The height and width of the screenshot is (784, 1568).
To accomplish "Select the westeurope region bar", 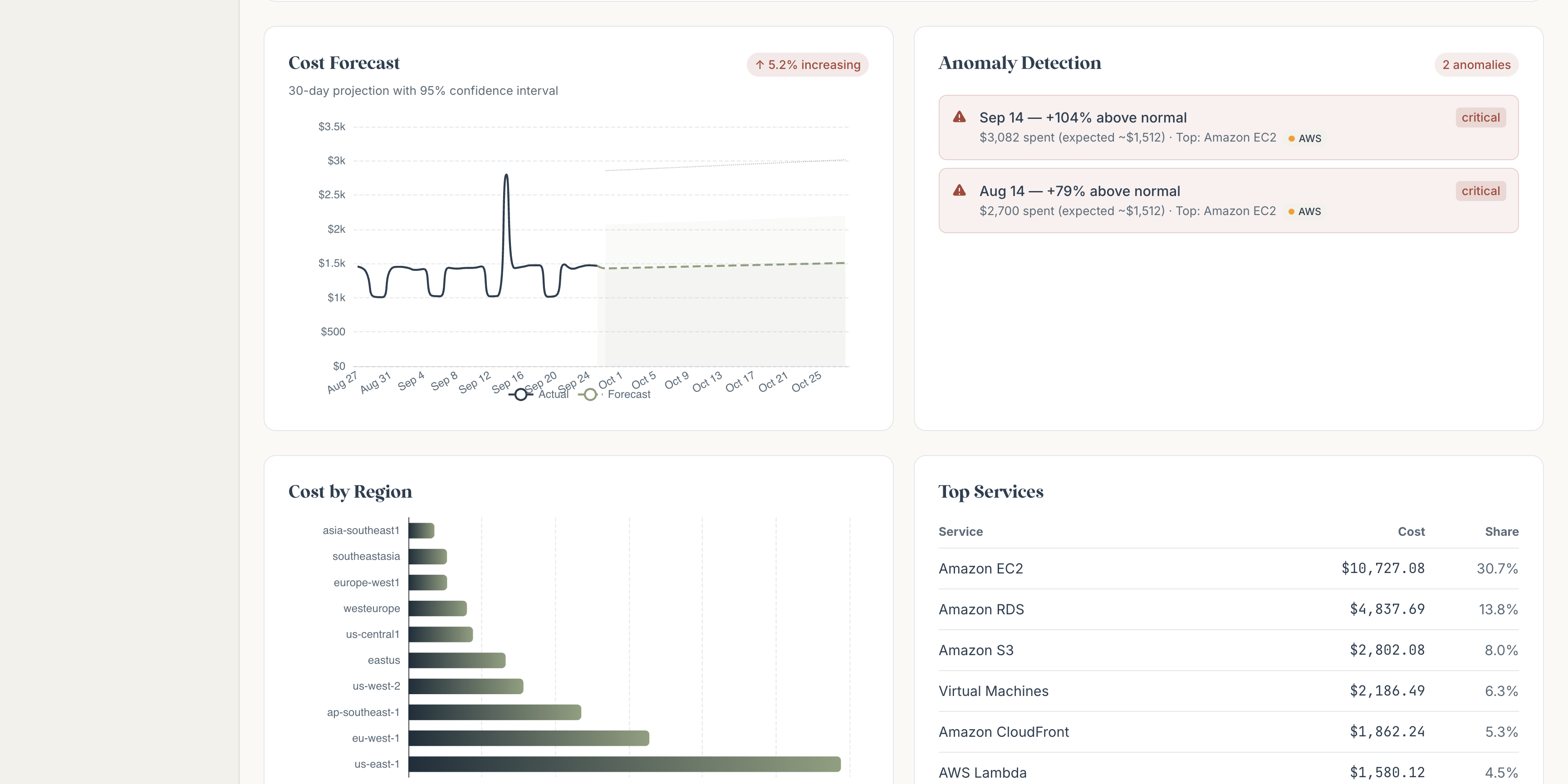I will click(x=438, y=608).
